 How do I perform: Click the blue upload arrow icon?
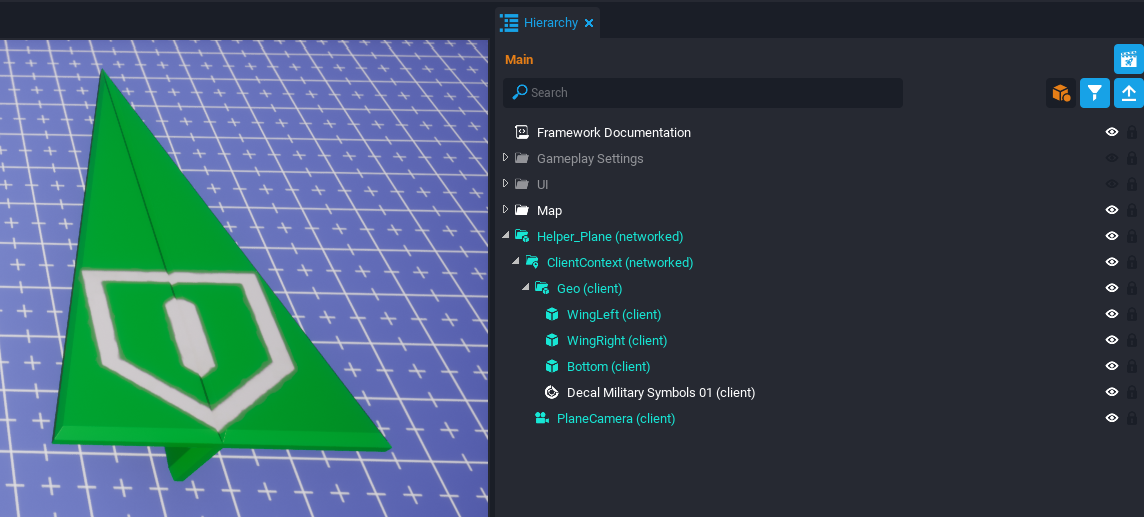(1128, 93)
